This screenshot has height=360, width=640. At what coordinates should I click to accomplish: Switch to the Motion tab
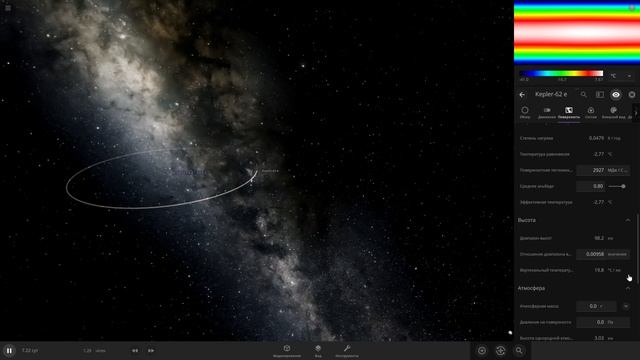point(547,112)
